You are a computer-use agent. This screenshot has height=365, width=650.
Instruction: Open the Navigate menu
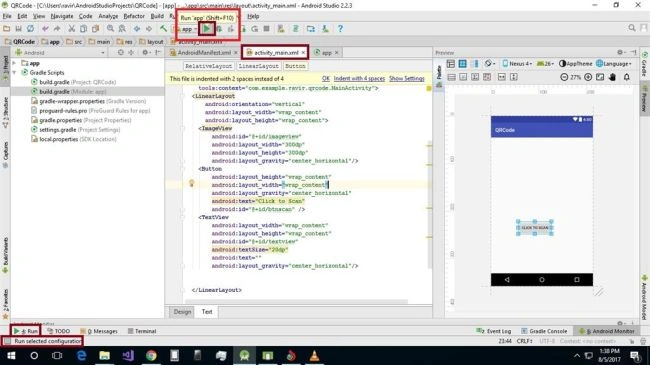pos(62,16)
